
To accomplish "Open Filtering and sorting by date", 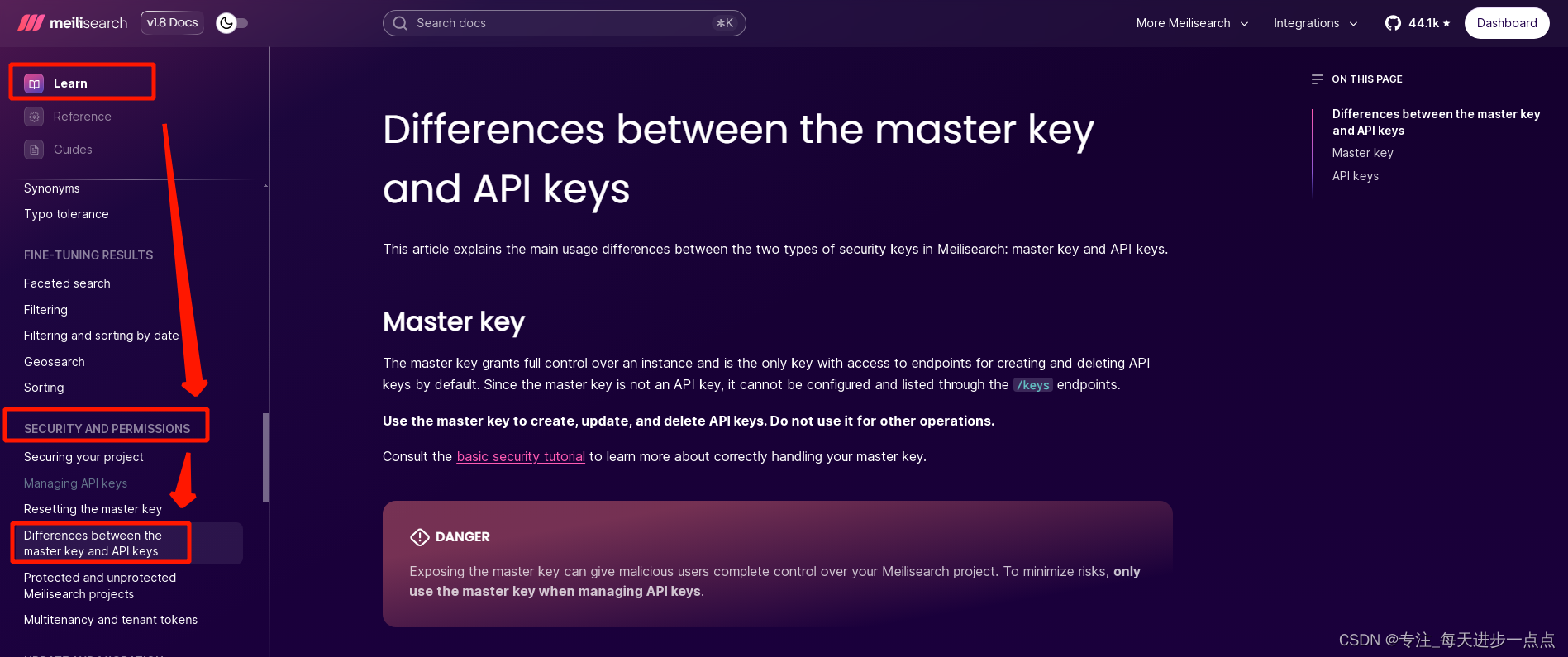I will (102, 336).
